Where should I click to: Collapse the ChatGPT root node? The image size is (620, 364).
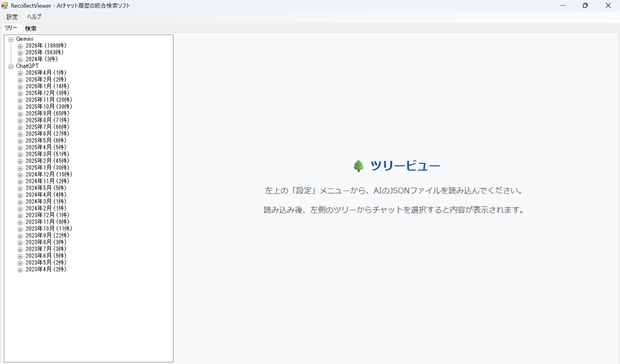point(11,66)
